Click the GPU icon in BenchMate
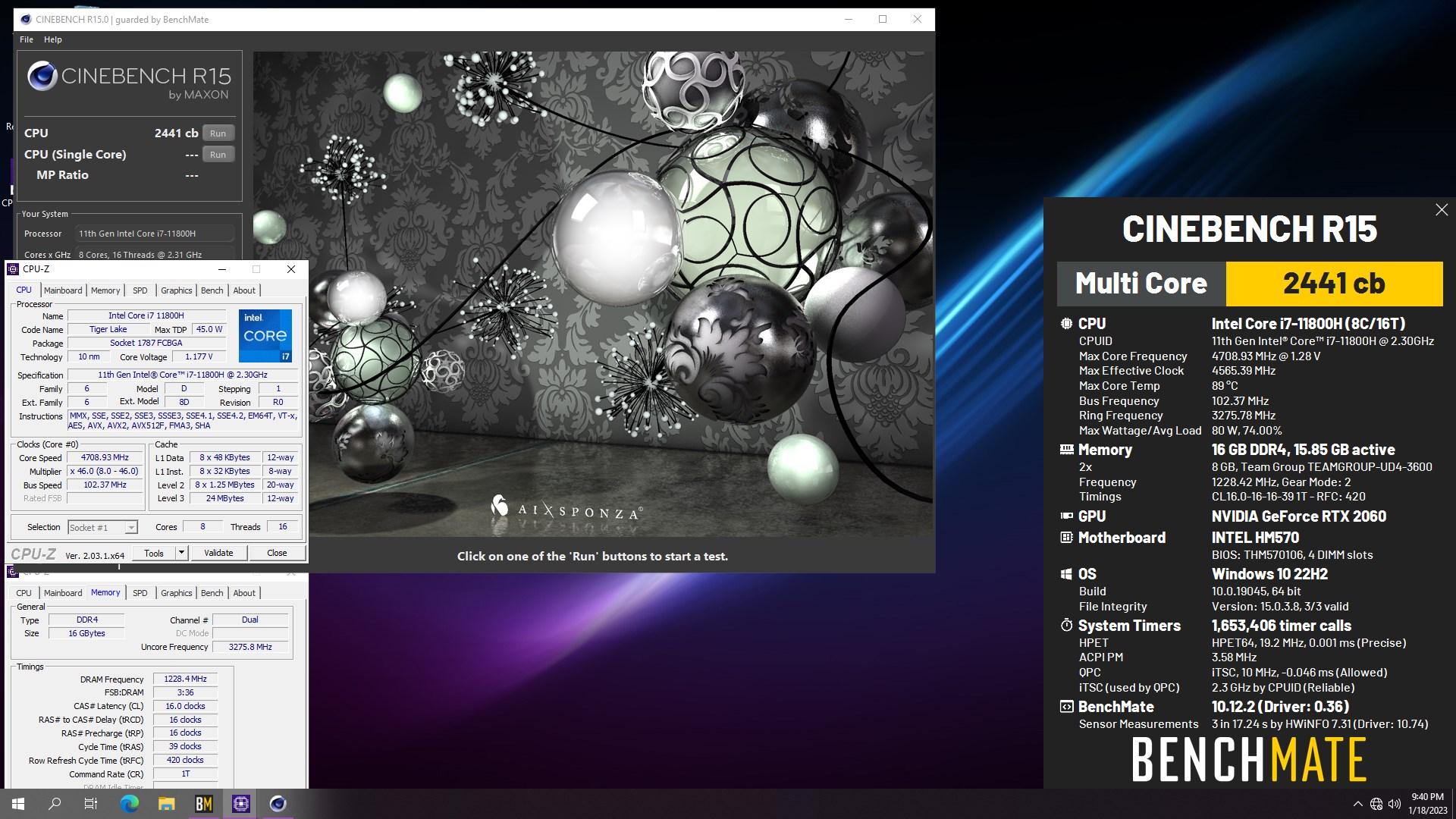The image size is (1456, 819). [x=1066, y=516]
